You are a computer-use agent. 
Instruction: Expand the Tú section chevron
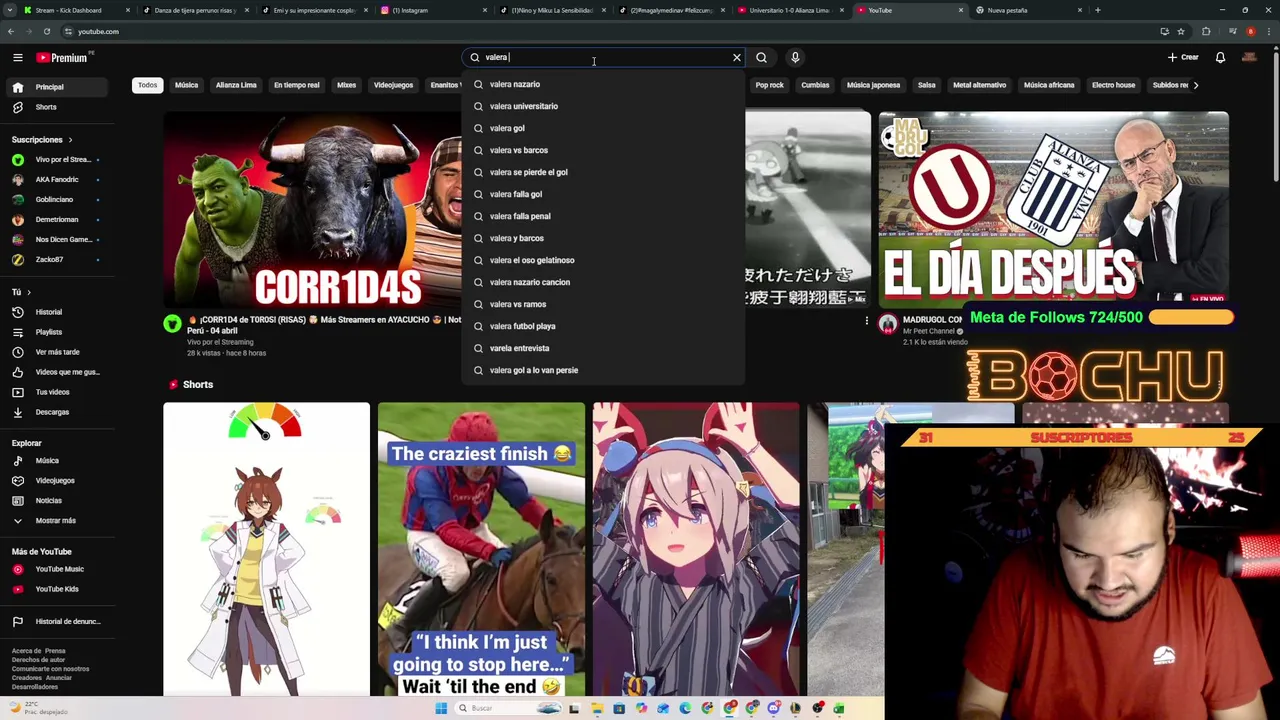click(29, 292)
